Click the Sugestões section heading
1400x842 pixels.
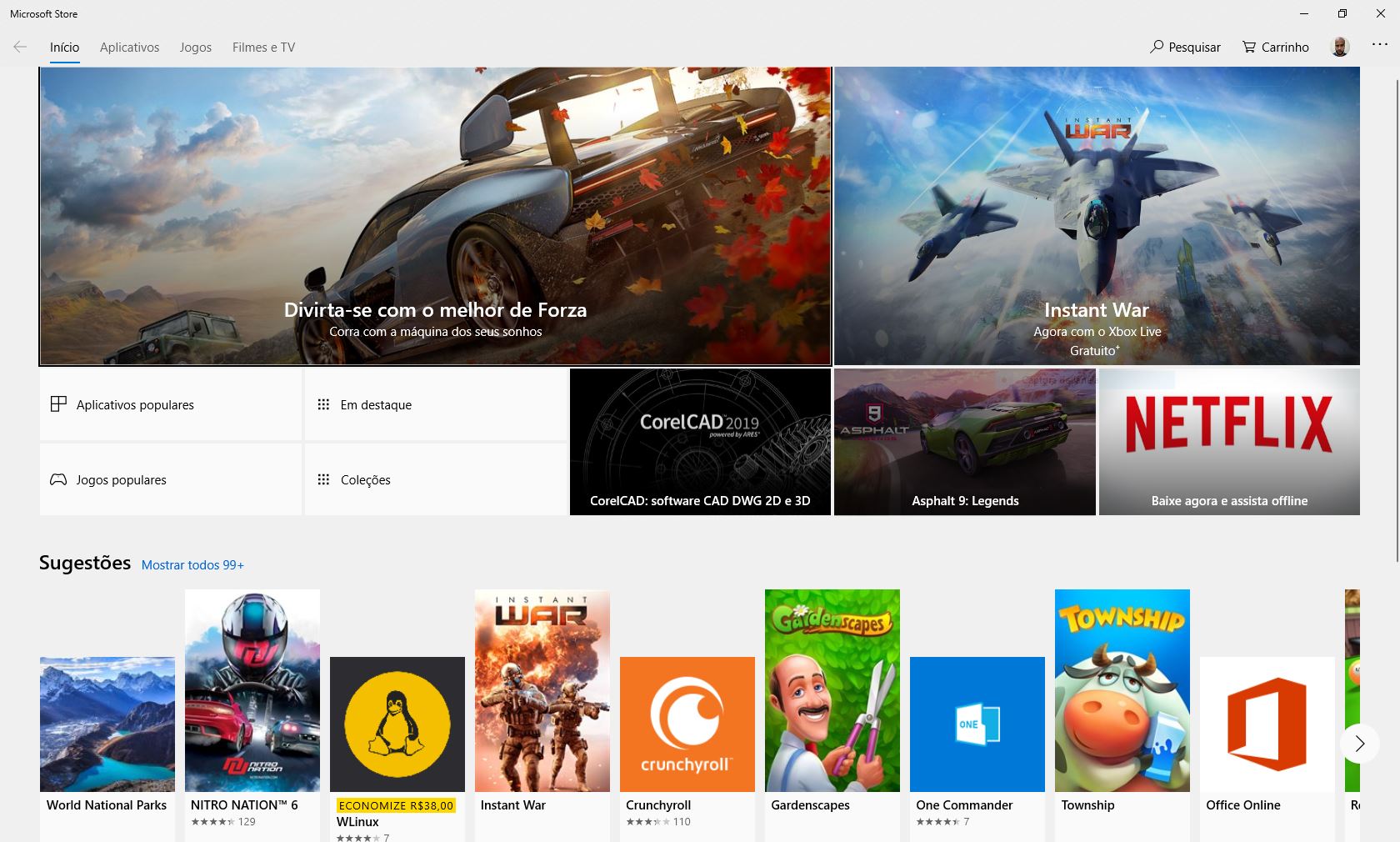pos(85,563)
